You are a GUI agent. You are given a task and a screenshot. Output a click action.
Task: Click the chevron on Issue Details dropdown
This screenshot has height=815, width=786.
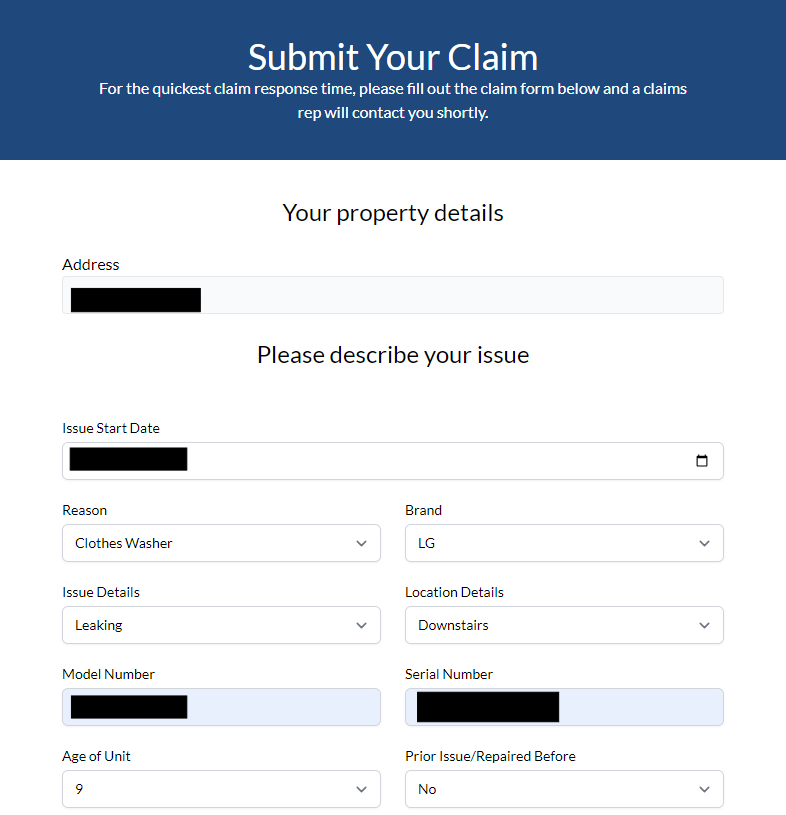[x=361, y=625]
